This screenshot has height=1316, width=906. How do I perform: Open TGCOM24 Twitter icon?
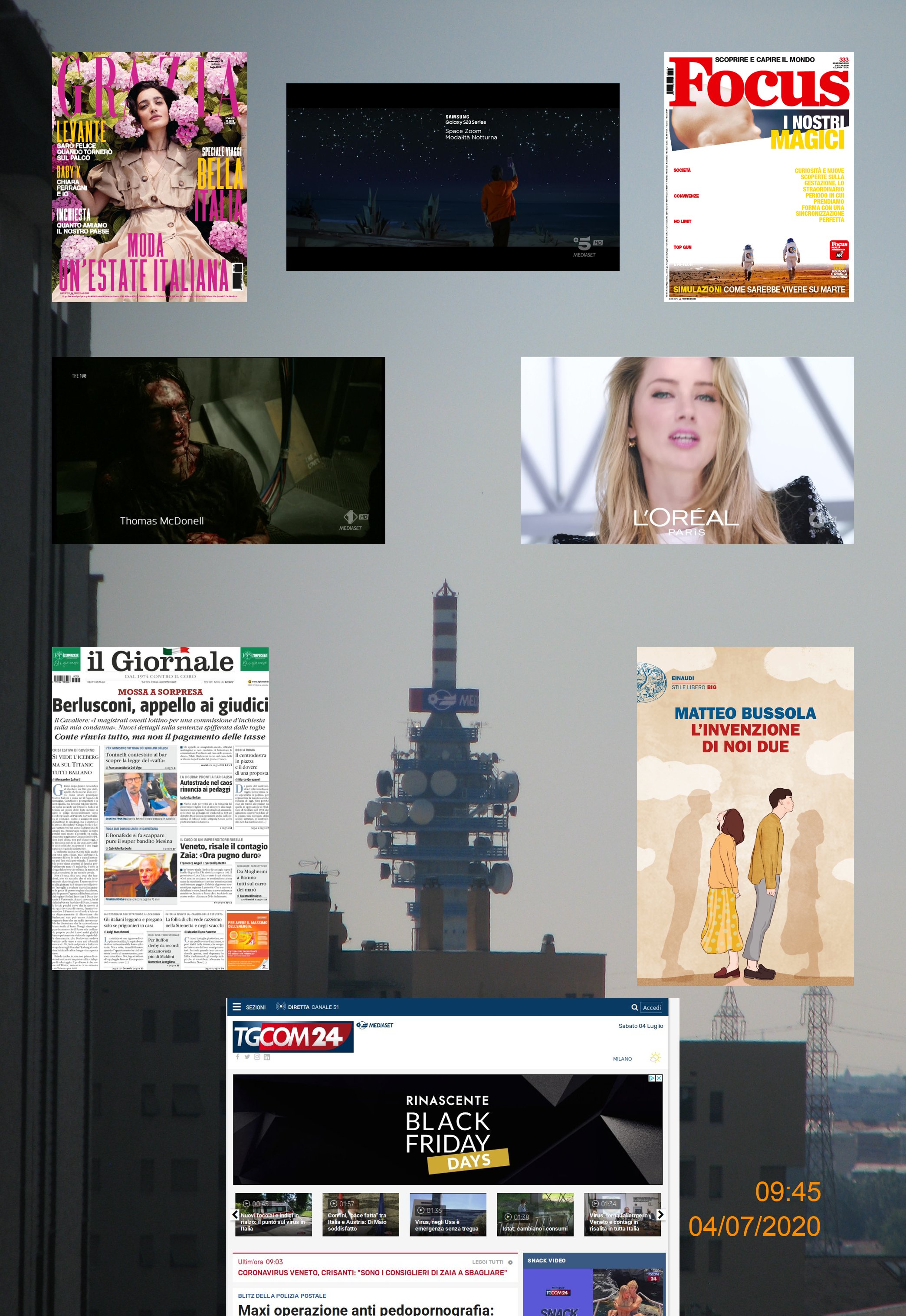[x=247, y=1056]
